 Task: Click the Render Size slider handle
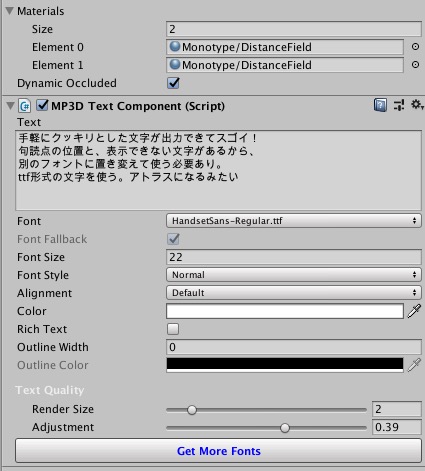[192, 410]
